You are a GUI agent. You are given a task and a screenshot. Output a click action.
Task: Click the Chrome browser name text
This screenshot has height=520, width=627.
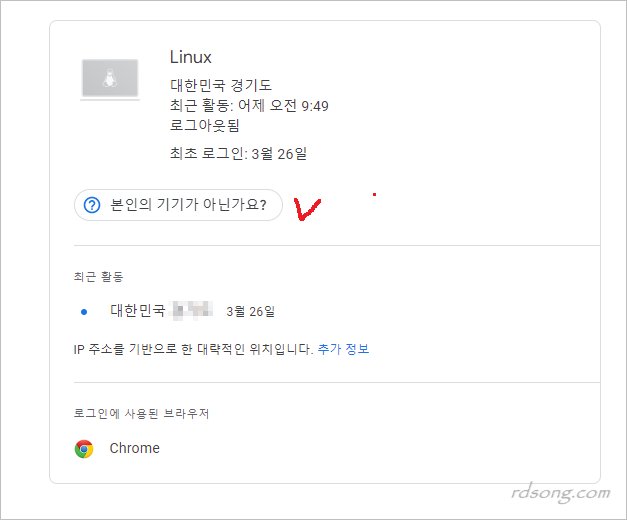[x=134, y=448]
